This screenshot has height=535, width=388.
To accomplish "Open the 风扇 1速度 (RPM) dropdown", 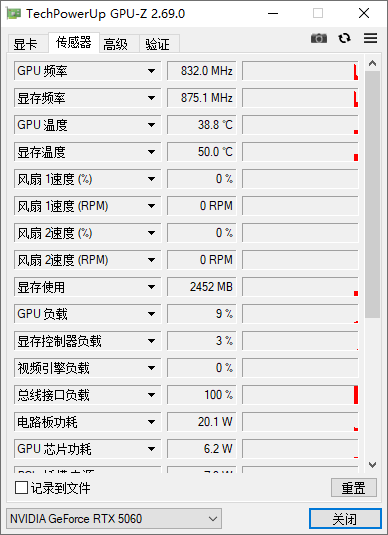I will click(x=151, y=206).
